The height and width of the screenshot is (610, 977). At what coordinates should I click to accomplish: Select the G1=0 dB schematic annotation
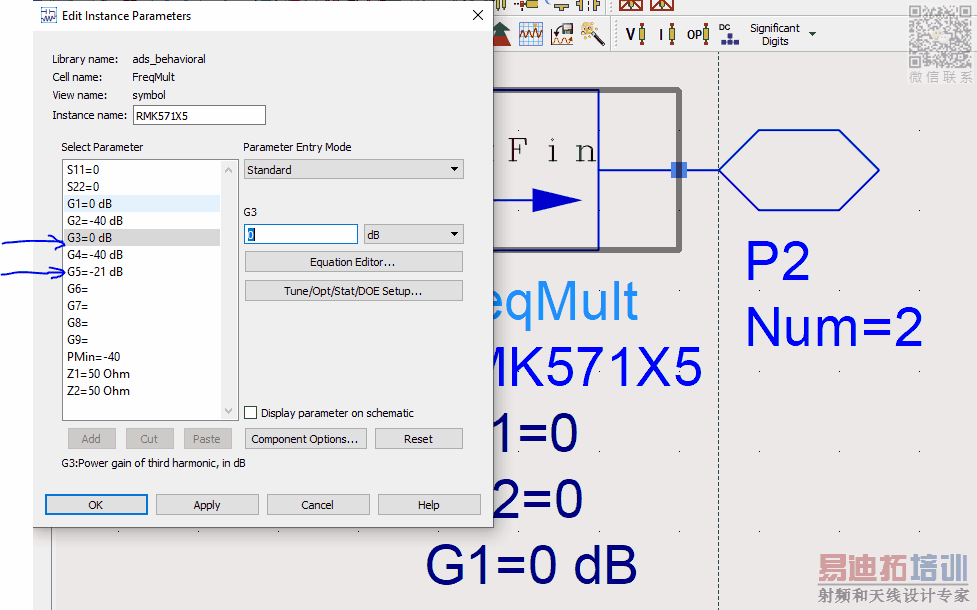(x=531, y=565)
